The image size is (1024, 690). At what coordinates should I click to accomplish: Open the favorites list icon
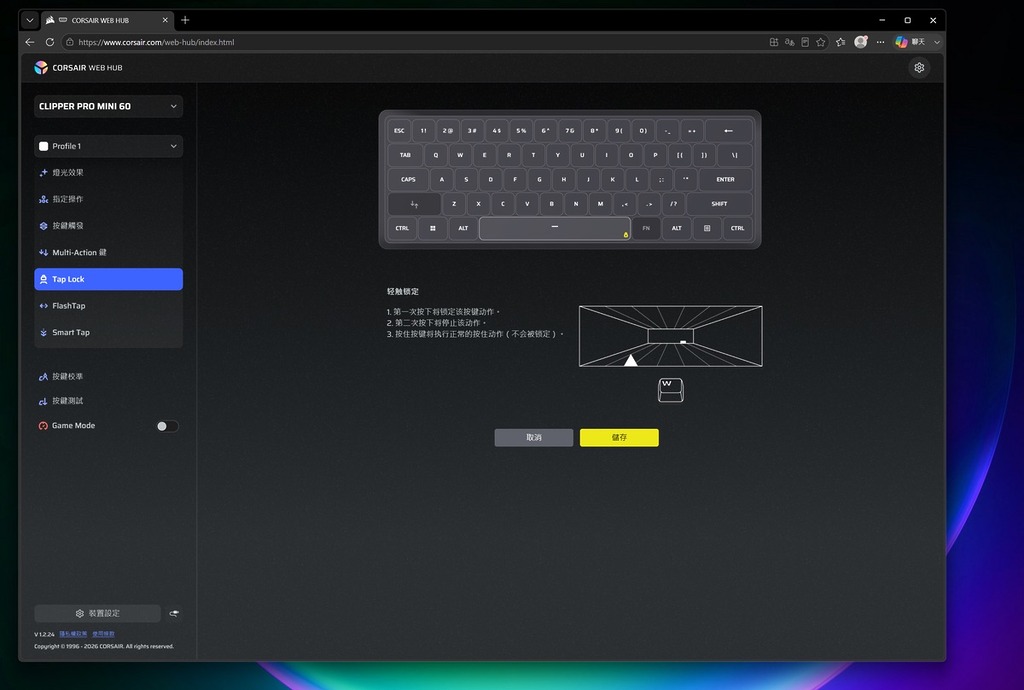pyautogui.click(x=840, y=42)
